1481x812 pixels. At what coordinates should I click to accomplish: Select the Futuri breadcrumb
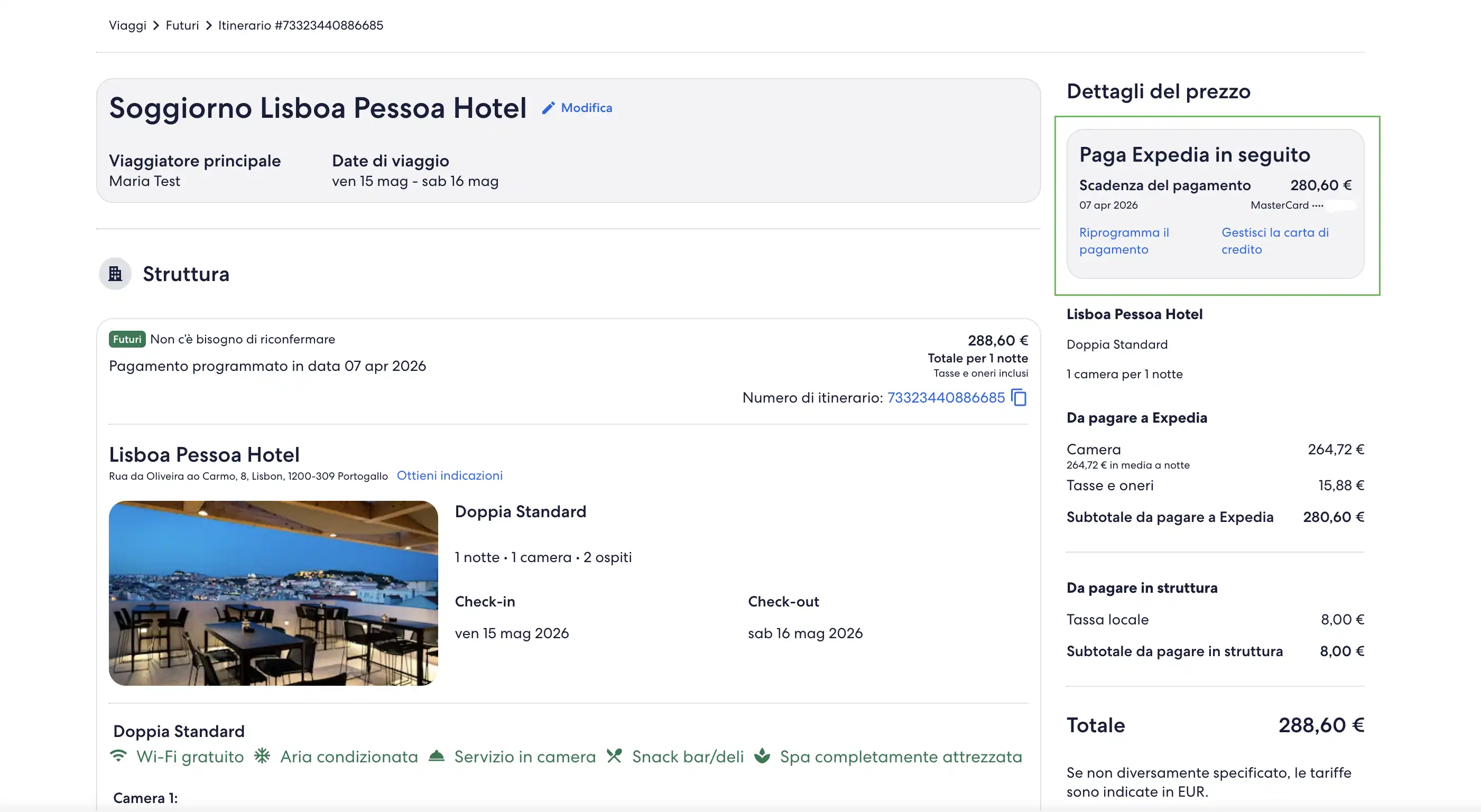182,25
